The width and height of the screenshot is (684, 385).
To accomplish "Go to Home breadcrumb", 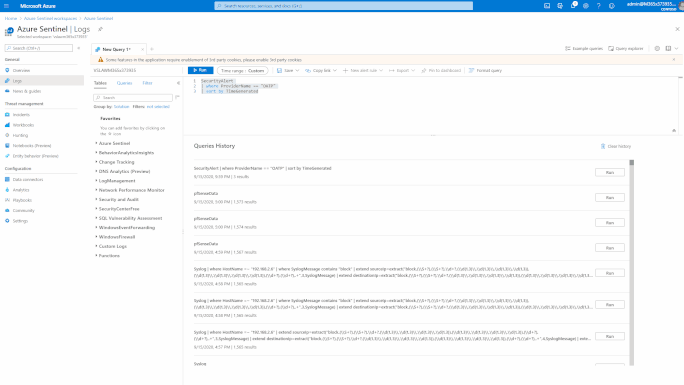I will click(11, 18).
